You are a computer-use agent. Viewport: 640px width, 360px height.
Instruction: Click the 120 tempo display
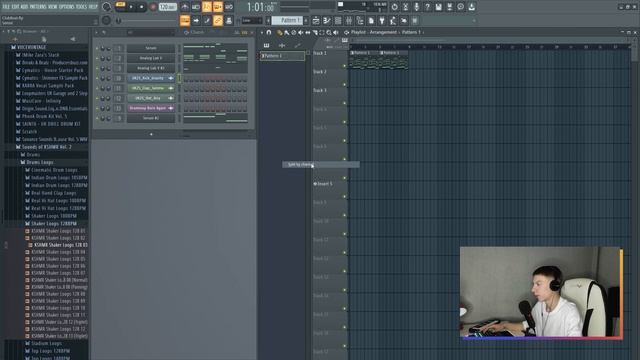point(168,7)
